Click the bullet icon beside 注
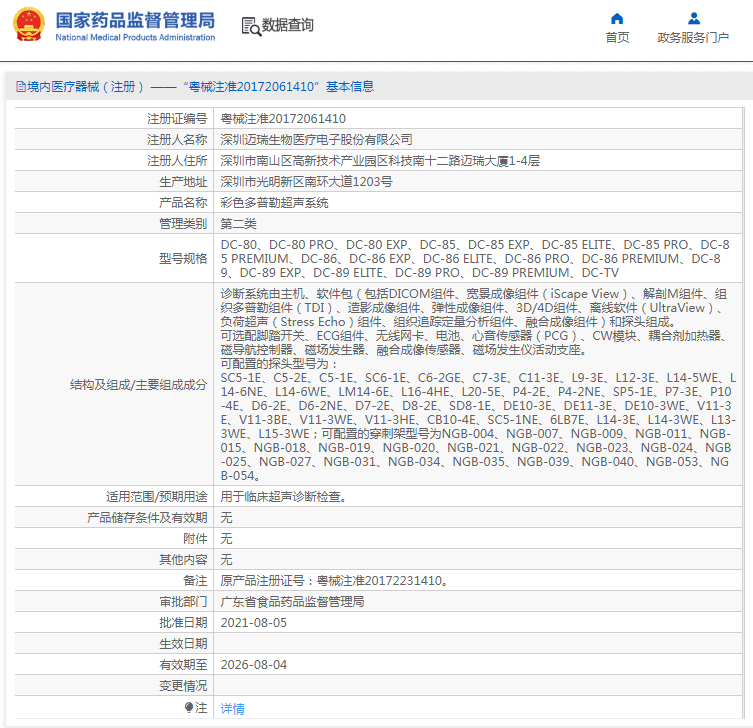The height and width of the screenshot is (728, 753). click(x=189, y=707)
